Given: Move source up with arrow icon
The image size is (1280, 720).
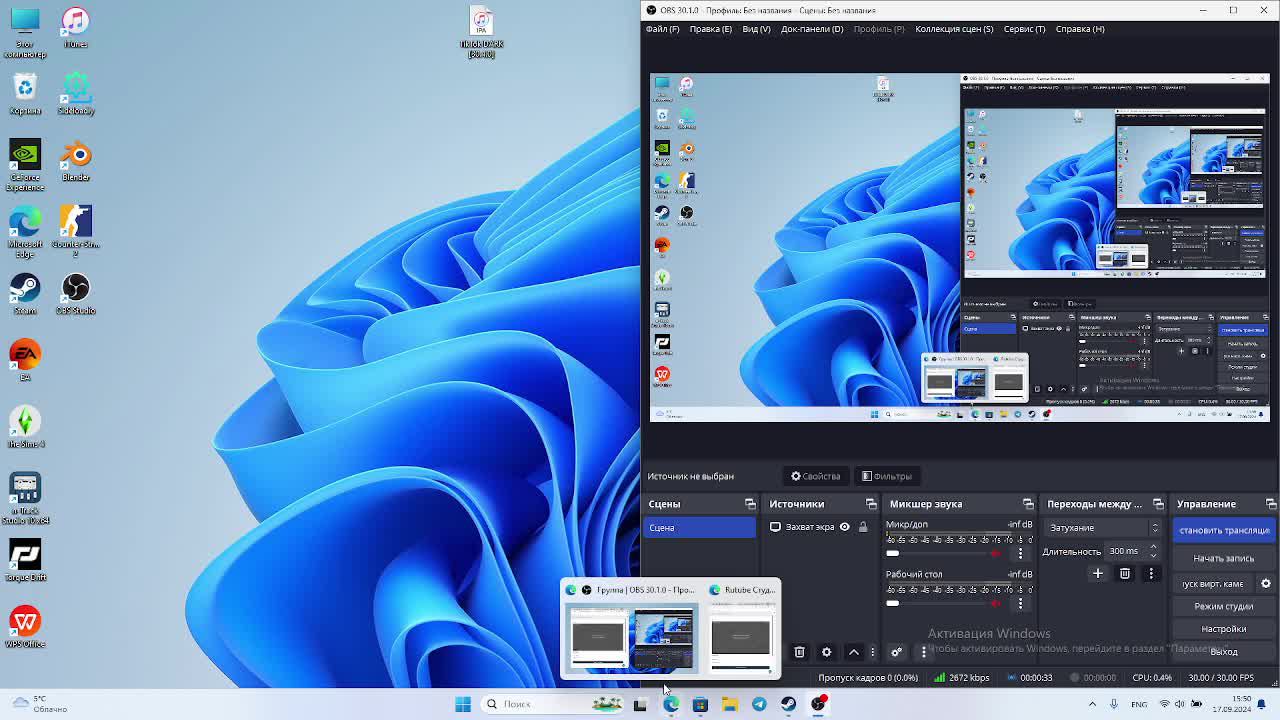Looking at the screenshot, I should [x=854, y=652].
